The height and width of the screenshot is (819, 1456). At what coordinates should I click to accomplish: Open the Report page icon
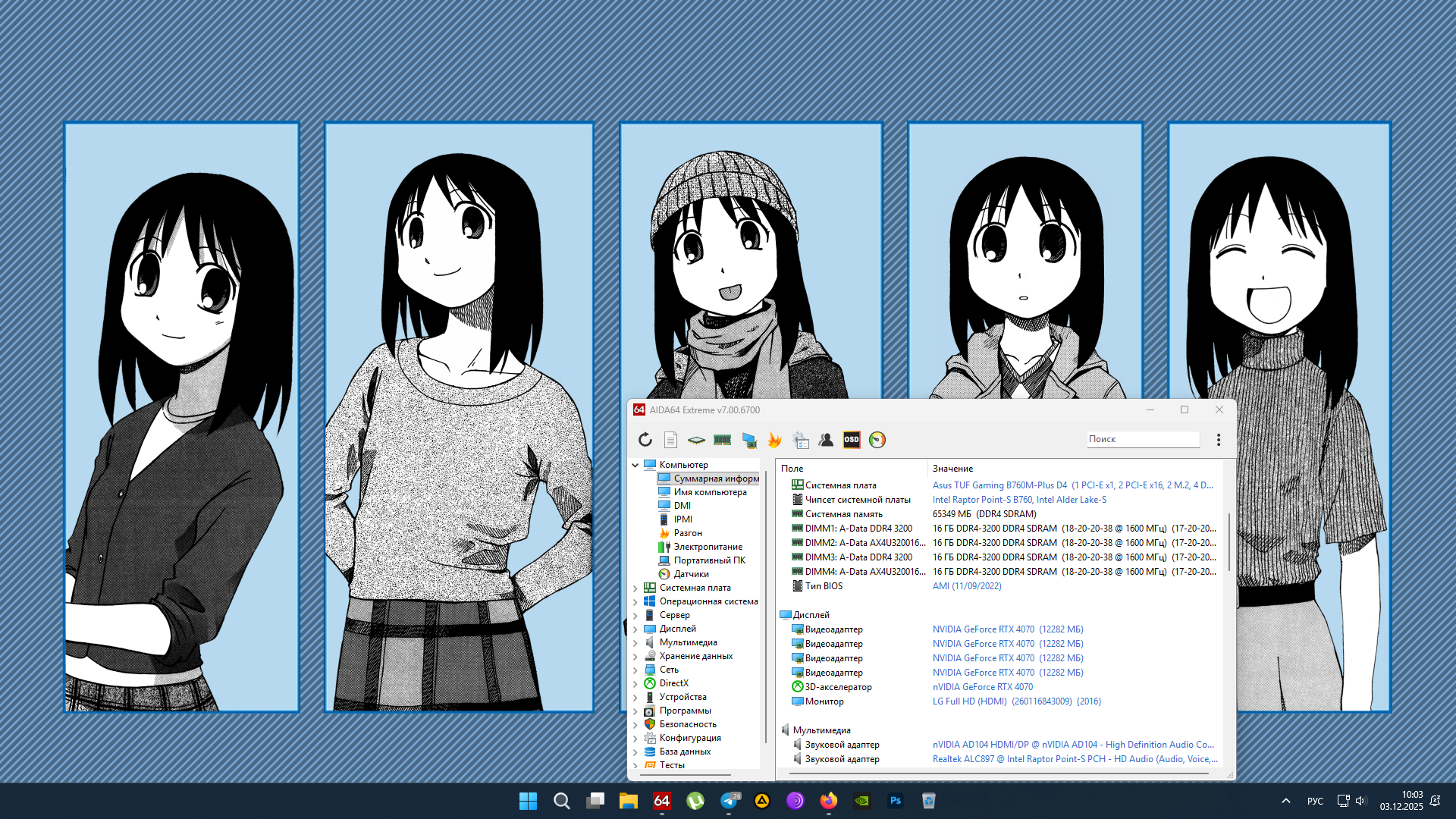(x=670, y=440)
